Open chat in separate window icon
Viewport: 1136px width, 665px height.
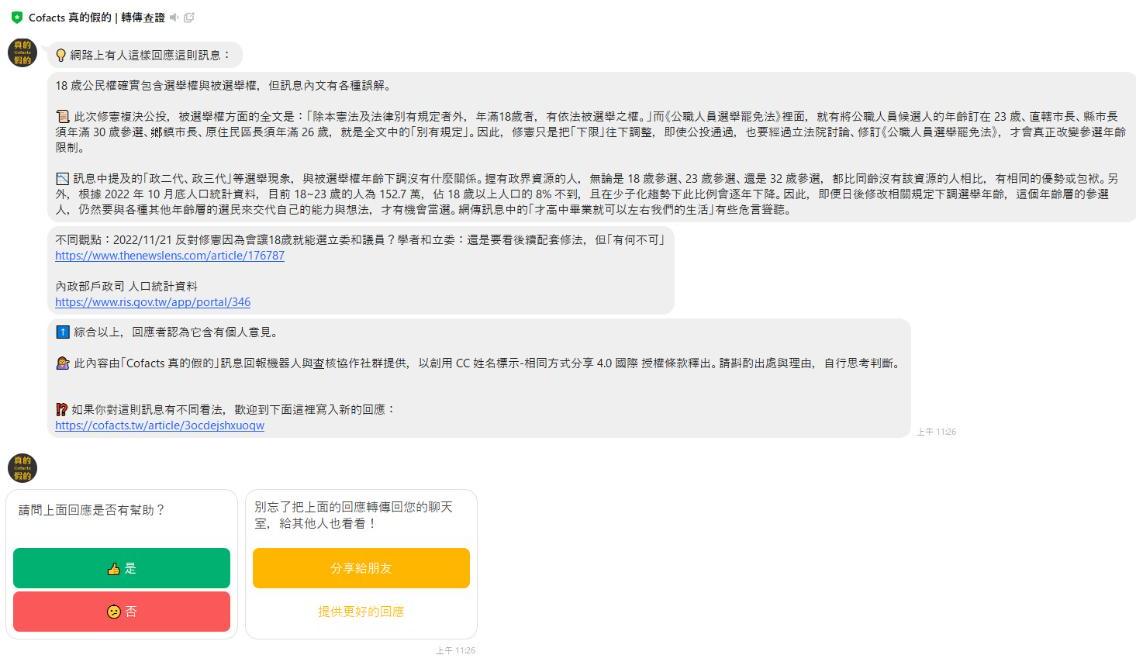[190, 17]
